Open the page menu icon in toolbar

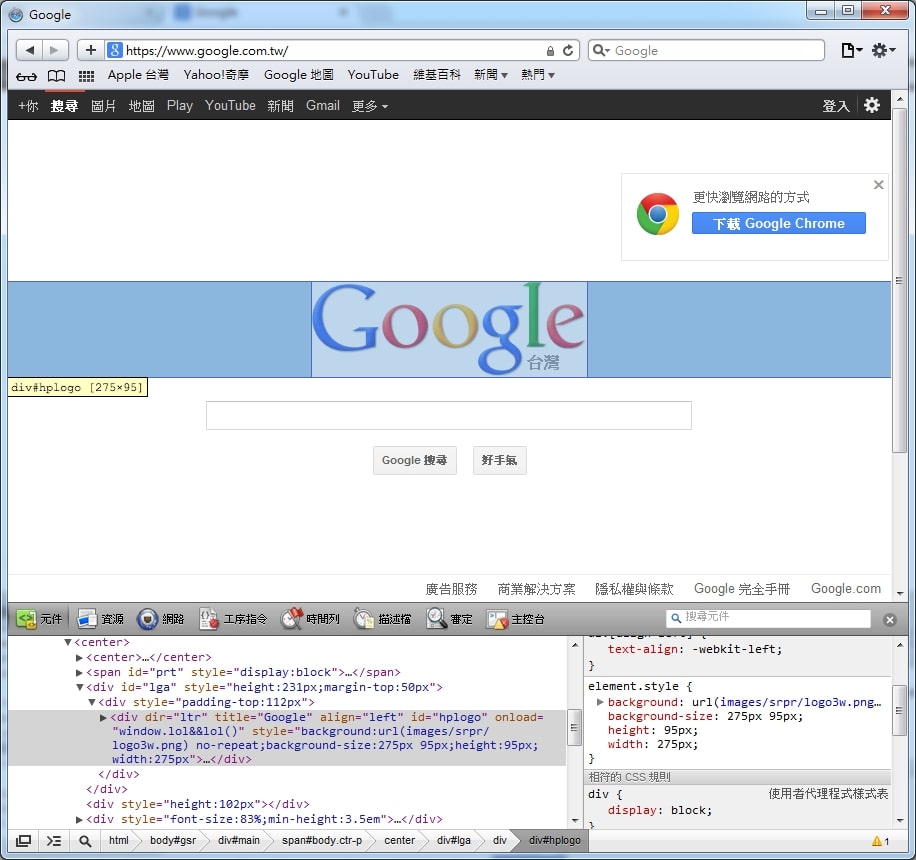[x=852, y=50]
